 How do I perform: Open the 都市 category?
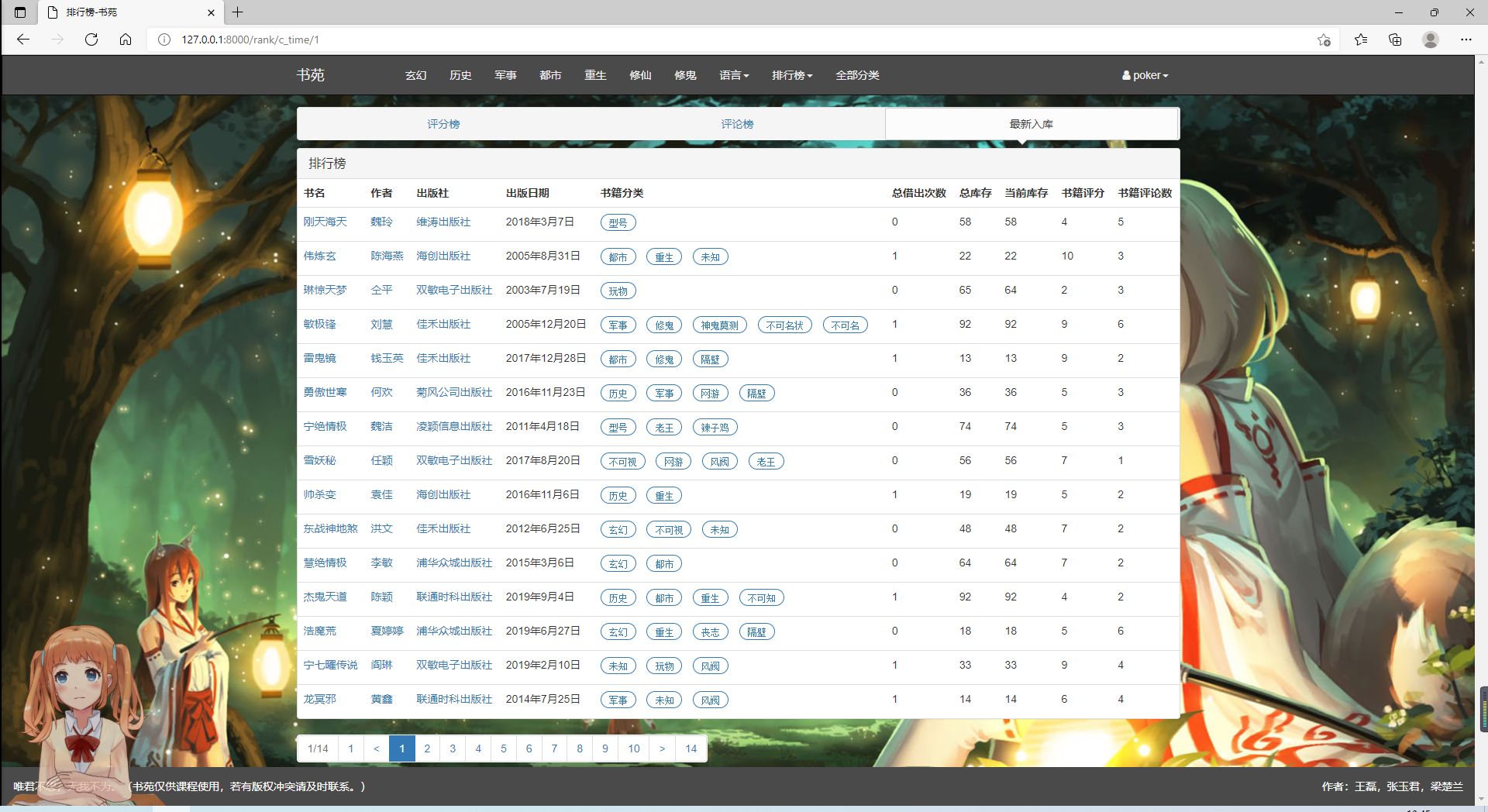coord(550,75)
